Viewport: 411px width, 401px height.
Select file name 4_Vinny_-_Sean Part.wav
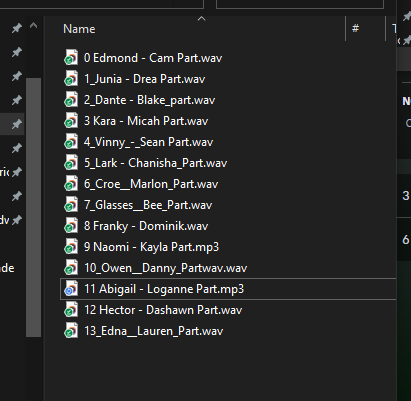pyautogui.click(x=148, y=142)
